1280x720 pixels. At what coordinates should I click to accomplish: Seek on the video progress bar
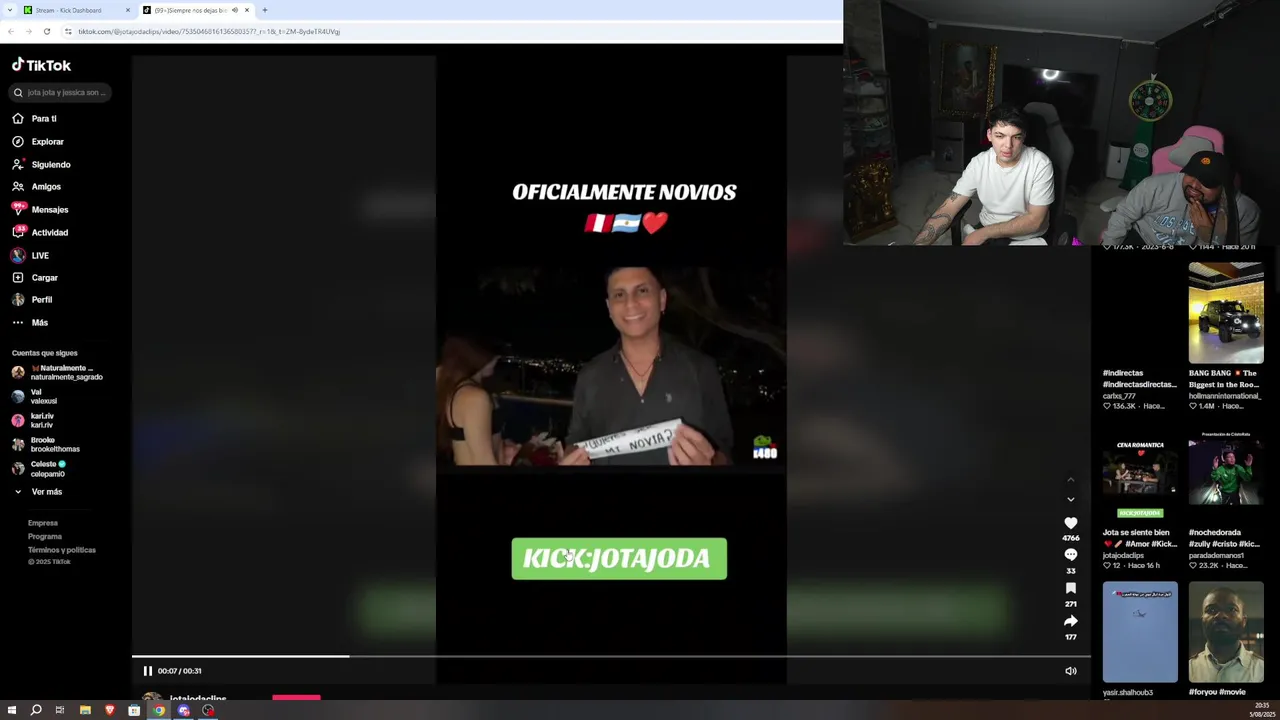611,656
